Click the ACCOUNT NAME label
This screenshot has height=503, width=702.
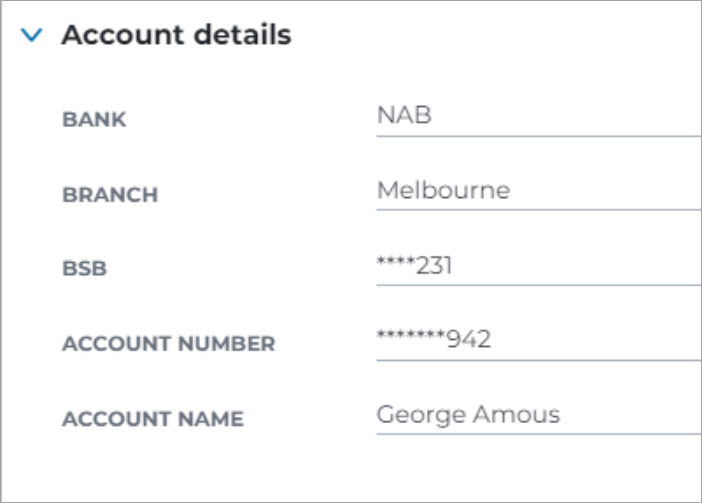(153, 419)
